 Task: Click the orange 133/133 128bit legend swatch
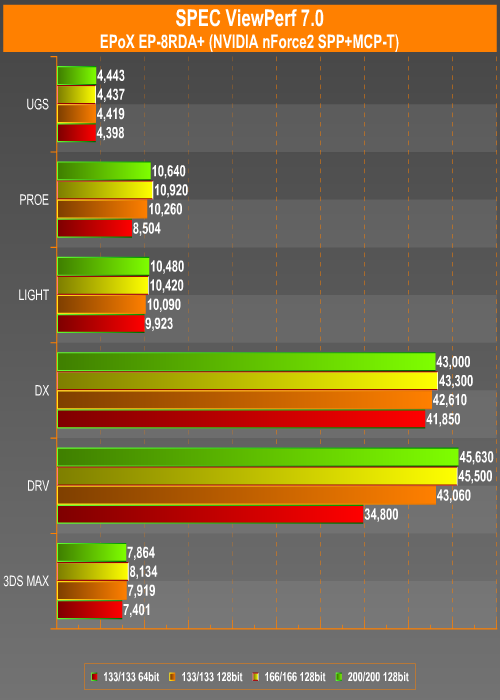tap(172, 677)
